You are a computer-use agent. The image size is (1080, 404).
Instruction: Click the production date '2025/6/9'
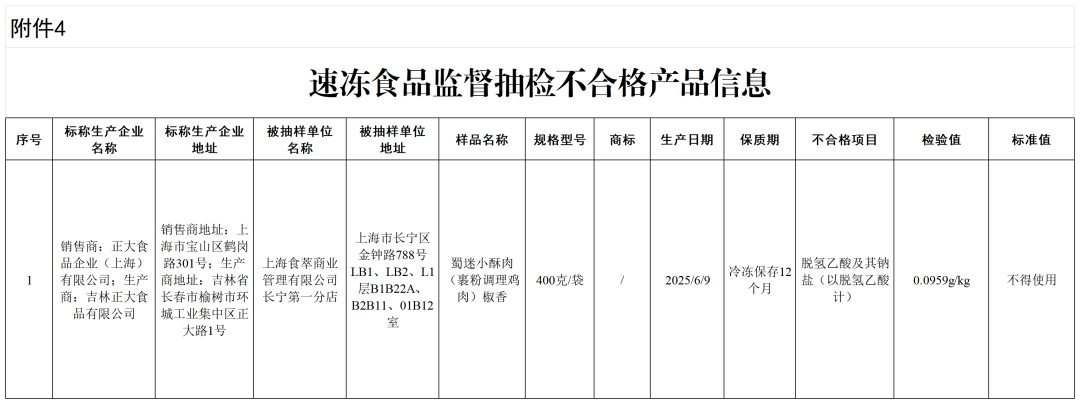coord(687,280)
